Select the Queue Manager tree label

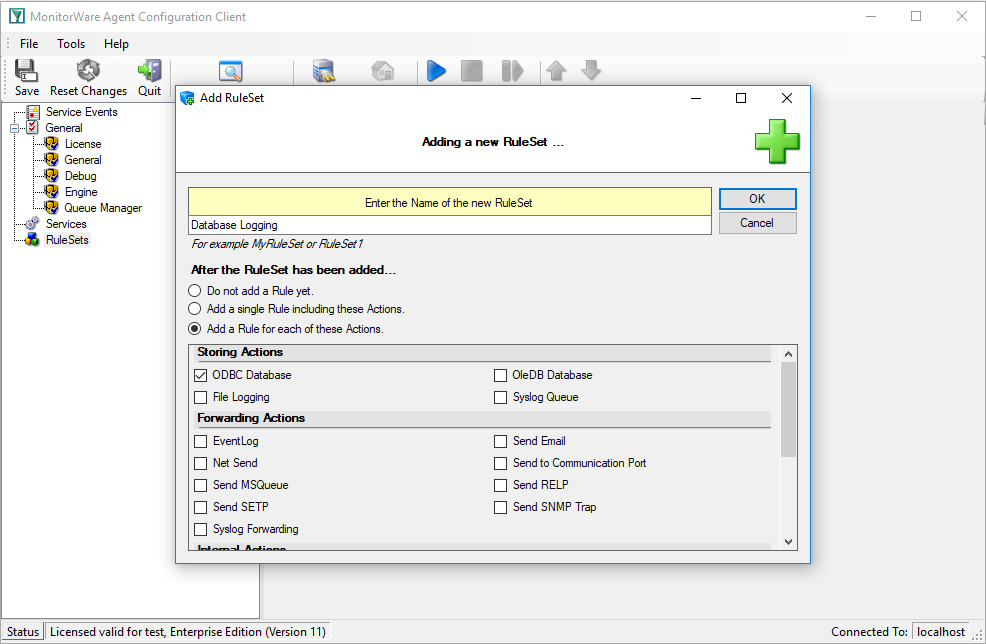(x=103, y=208)
